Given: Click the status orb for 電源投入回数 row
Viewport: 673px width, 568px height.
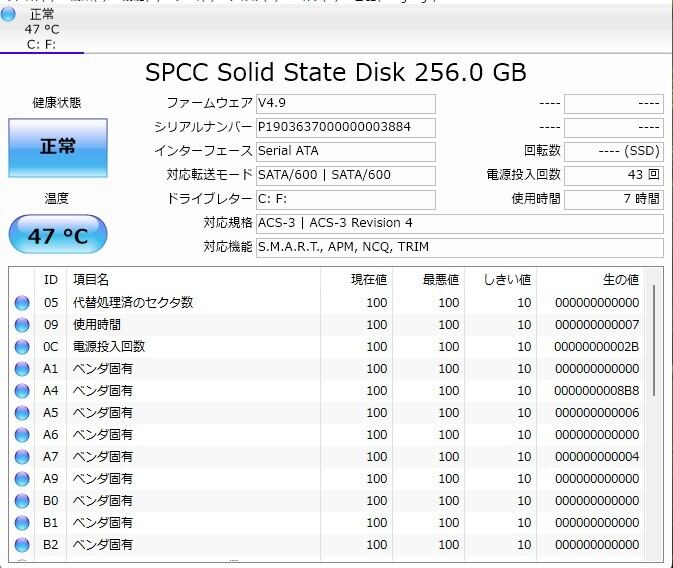Looking at the screenshot, I should 22,347.
